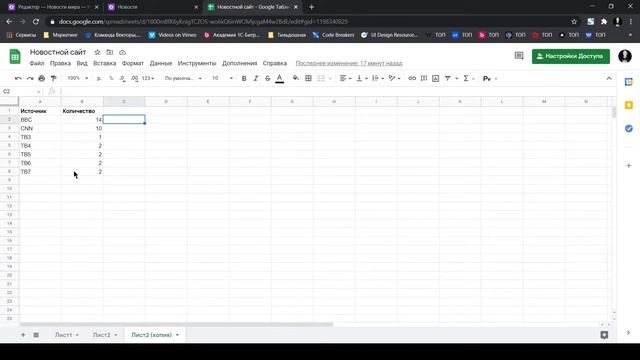Open the Данные menu

click(161, 63)
